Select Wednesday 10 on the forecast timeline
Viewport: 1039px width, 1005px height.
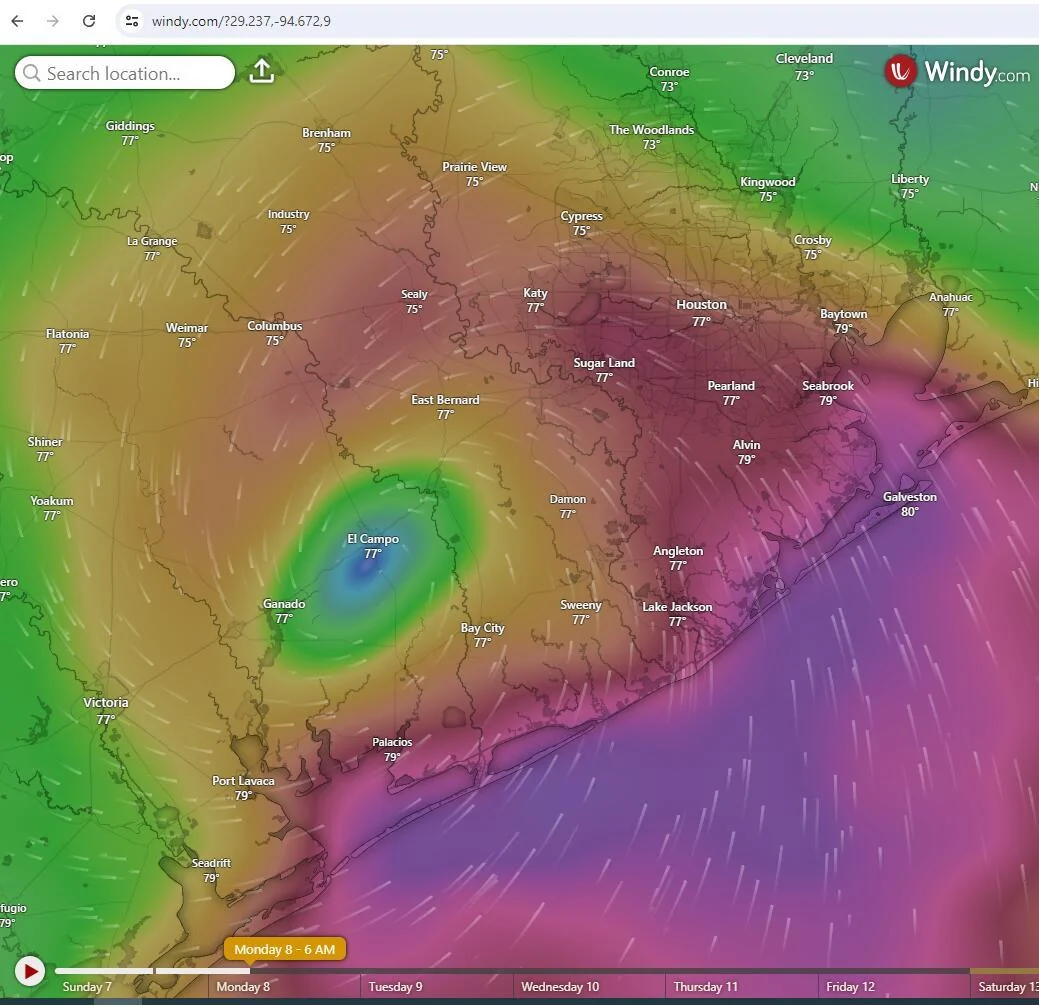(560, 986)
